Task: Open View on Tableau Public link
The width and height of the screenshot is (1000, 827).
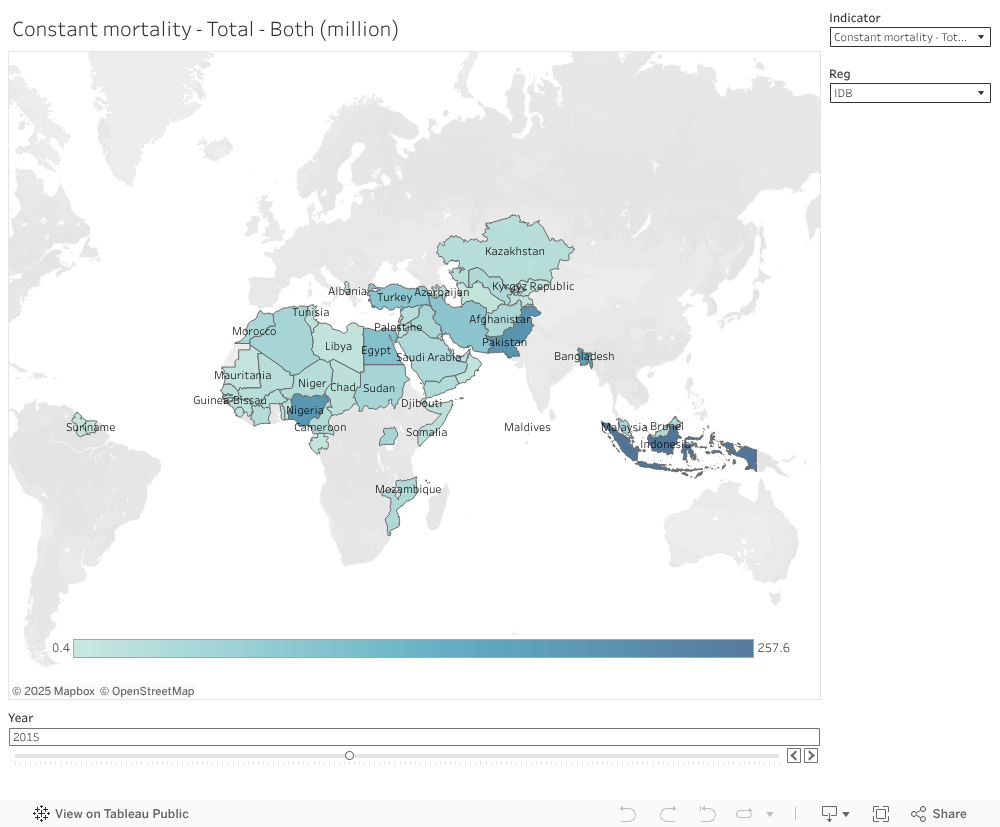Action: coord(121,814)
